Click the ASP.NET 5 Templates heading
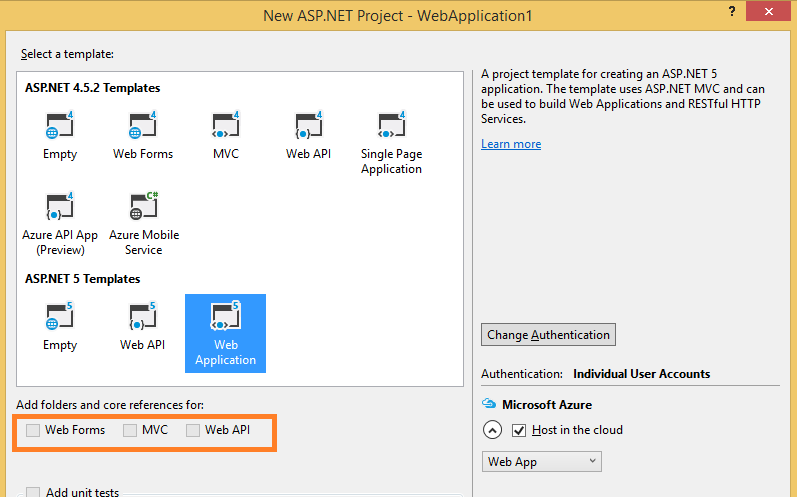 82,279
